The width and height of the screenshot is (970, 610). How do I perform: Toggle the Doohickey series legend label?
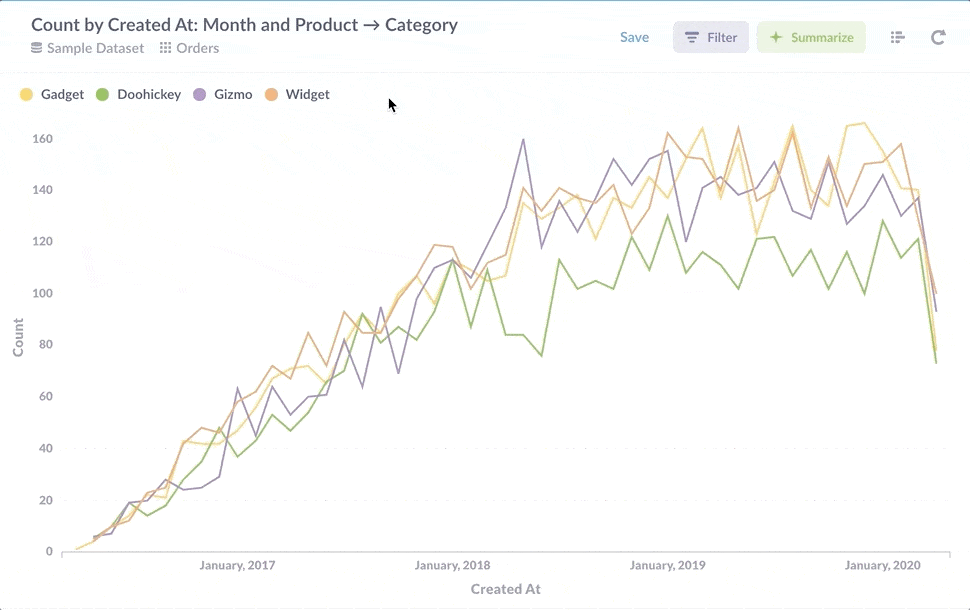point(149,95)
